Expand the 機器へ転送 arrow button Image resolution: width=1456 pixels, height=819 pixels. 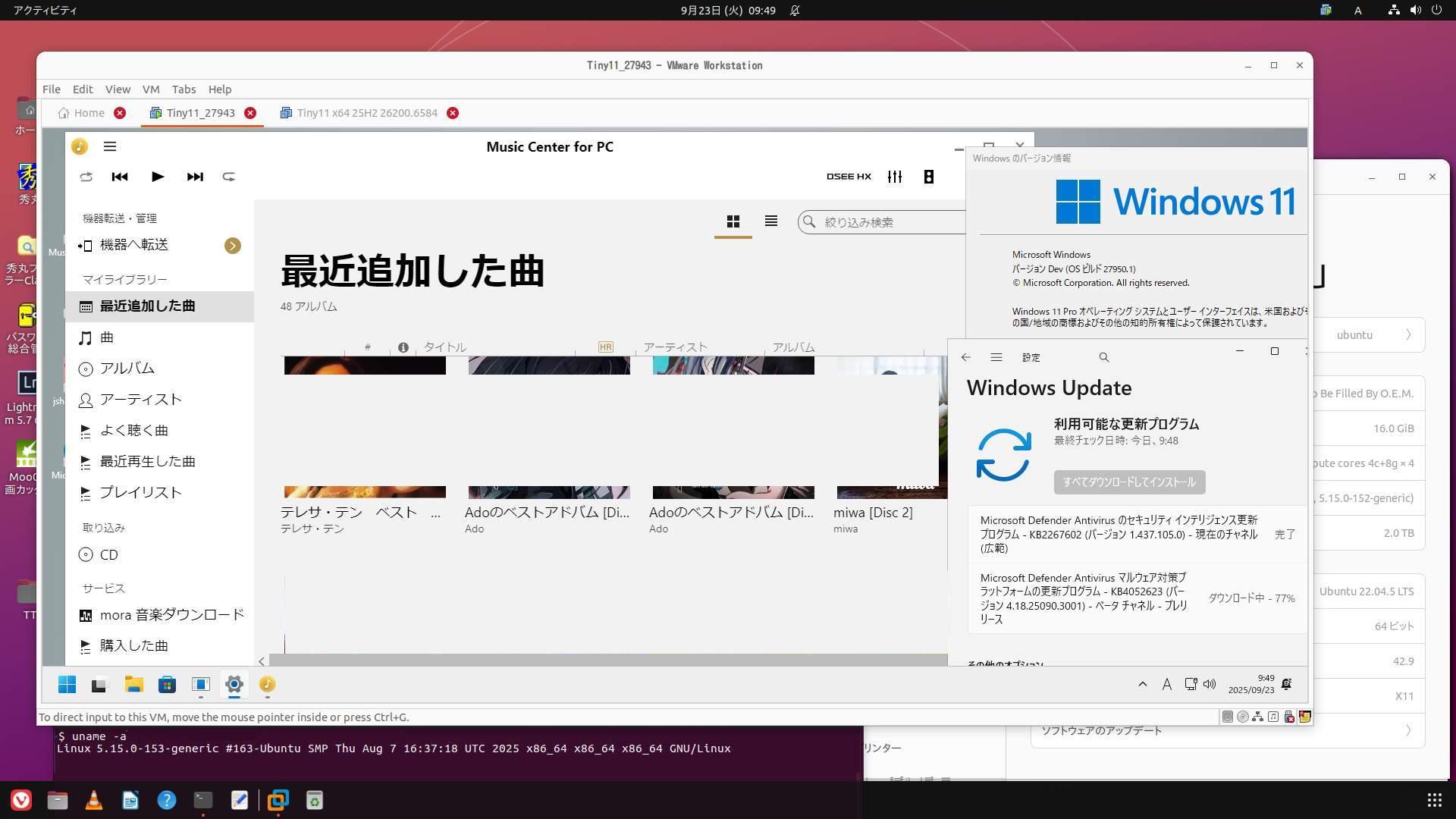233,246
